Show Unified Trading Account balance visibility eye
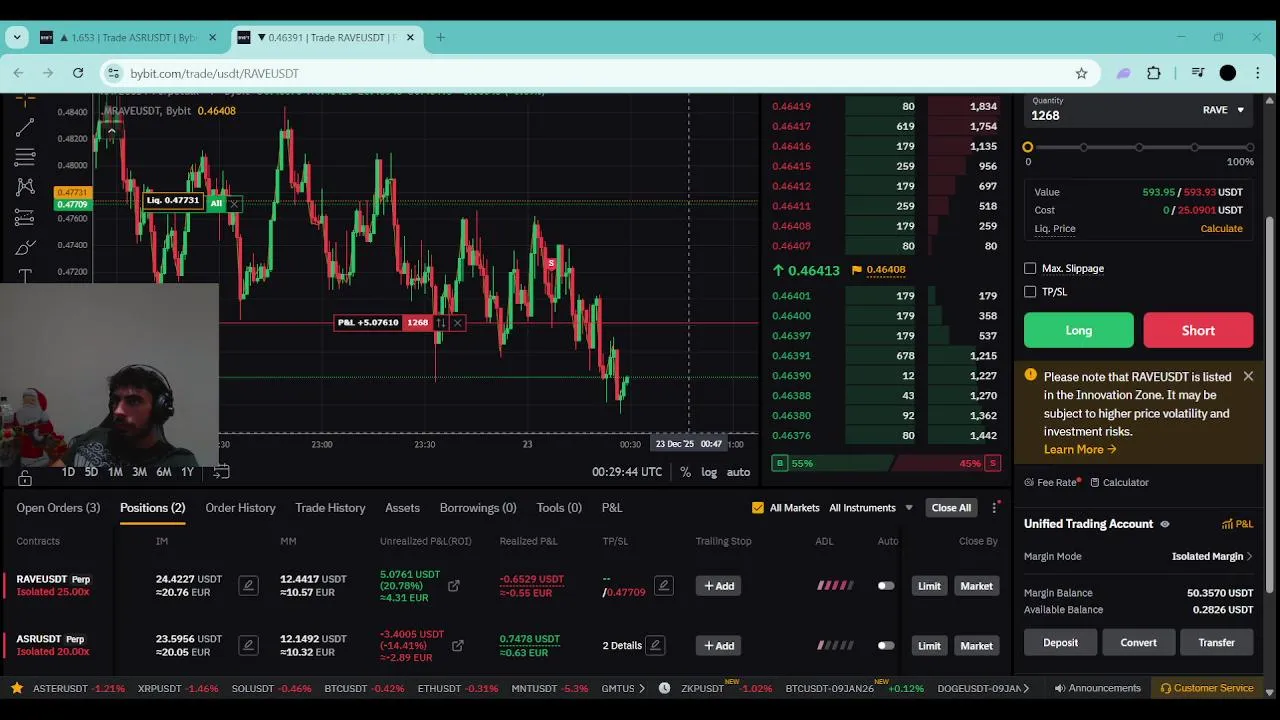The image size is (1280, 720). point(1164,524)
